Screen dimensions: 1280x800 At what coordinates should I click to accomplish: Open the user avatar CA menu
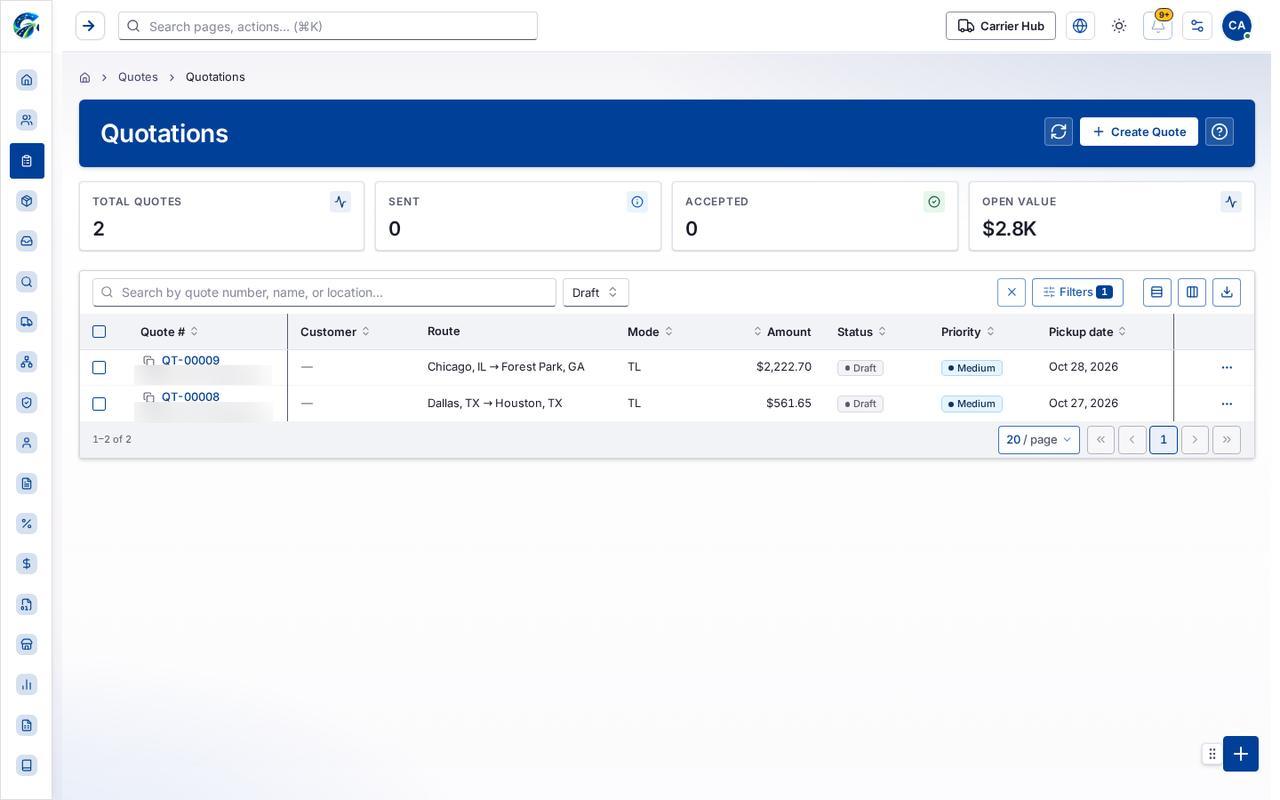pyautogui.click(x=1237, y=26)
